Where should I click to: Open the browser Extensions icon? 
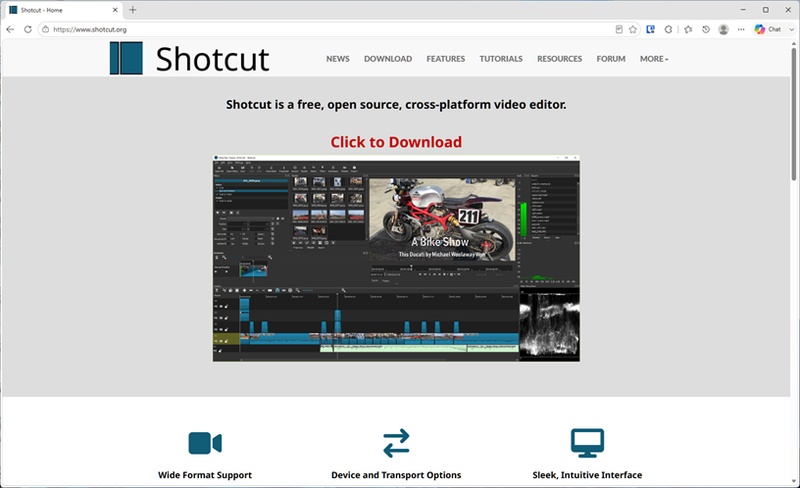668,29
